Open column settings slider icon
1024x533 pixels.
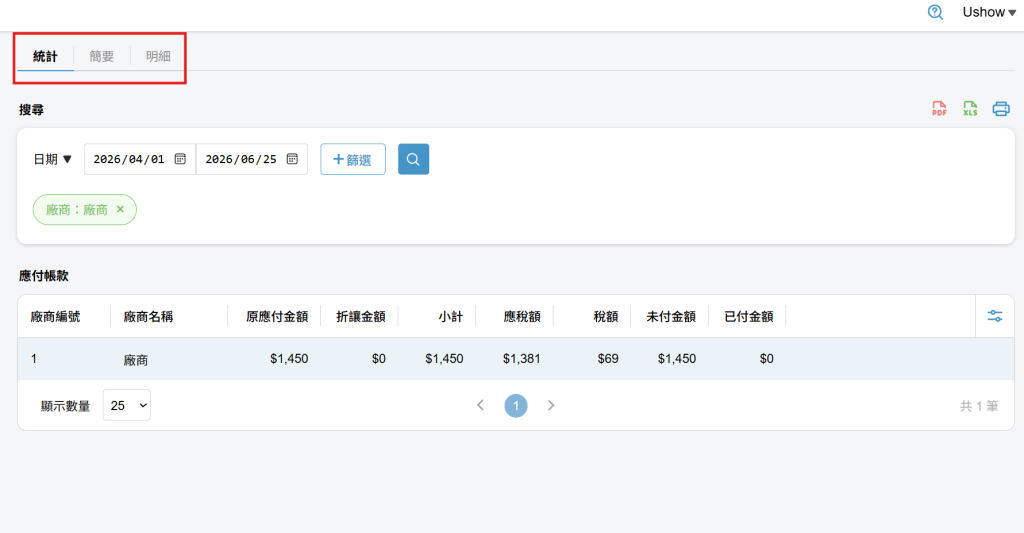[x=995, y=316]
